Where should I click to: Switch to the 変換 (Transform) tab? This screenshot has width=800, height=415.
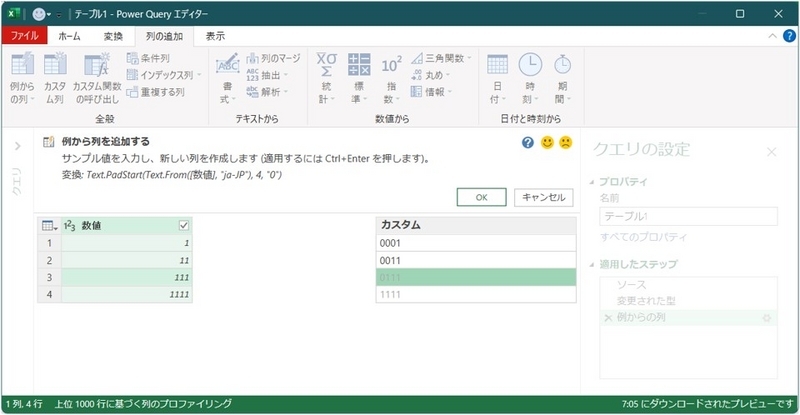click(x=113, y=36)
